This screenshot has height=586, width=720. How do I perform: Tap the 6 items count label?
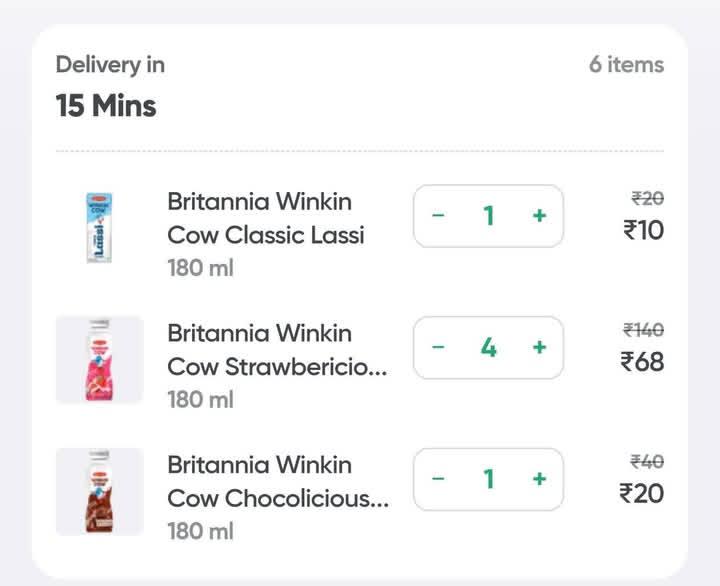[x=626, y=65]
